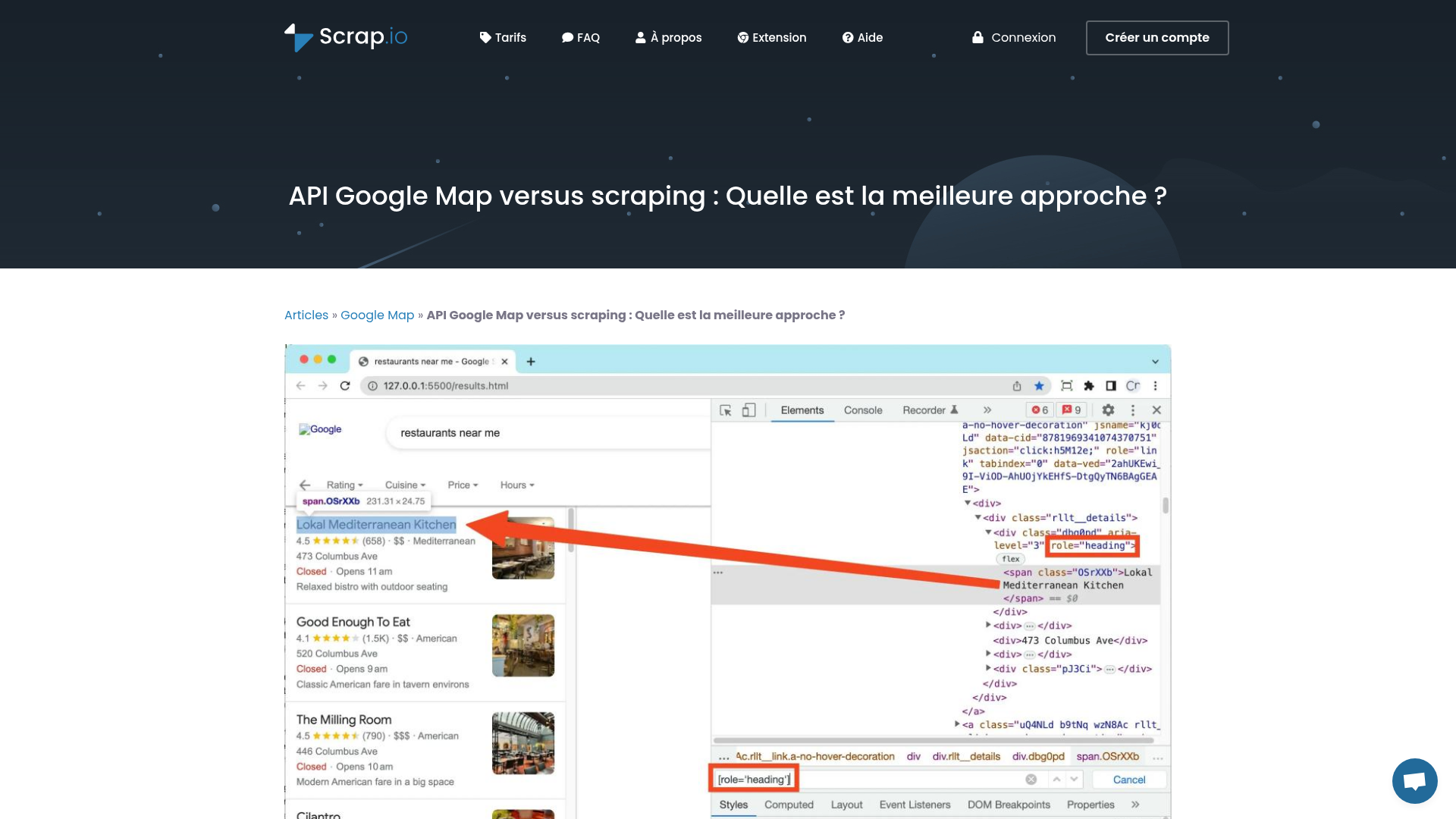The width and height of the screenshot is (1456, 819).
Task: Open the Hours filter dropdown
Action: pos(517,485)
